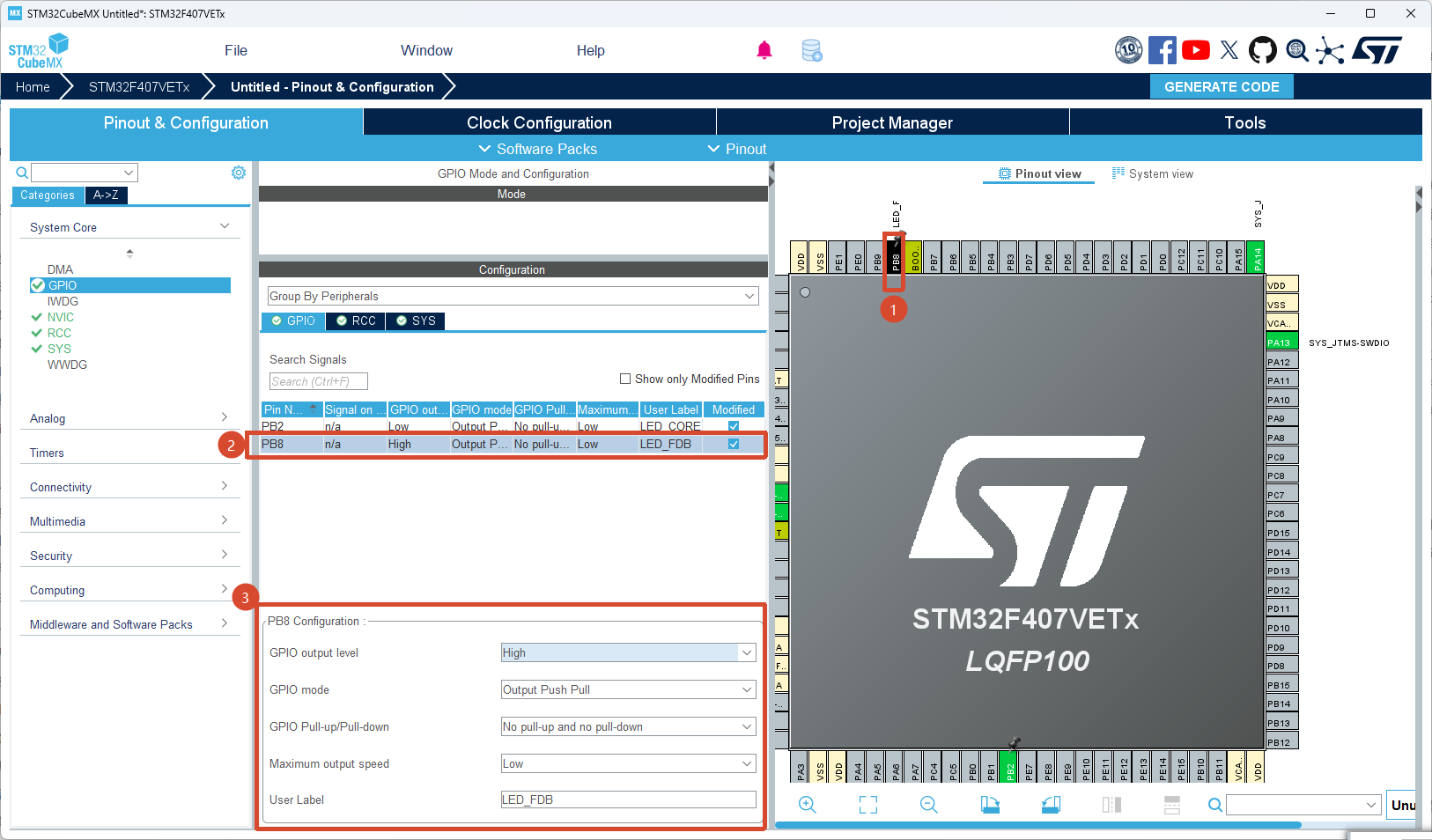Open the database update icon
1432x840 pixels.
(812, 50)
